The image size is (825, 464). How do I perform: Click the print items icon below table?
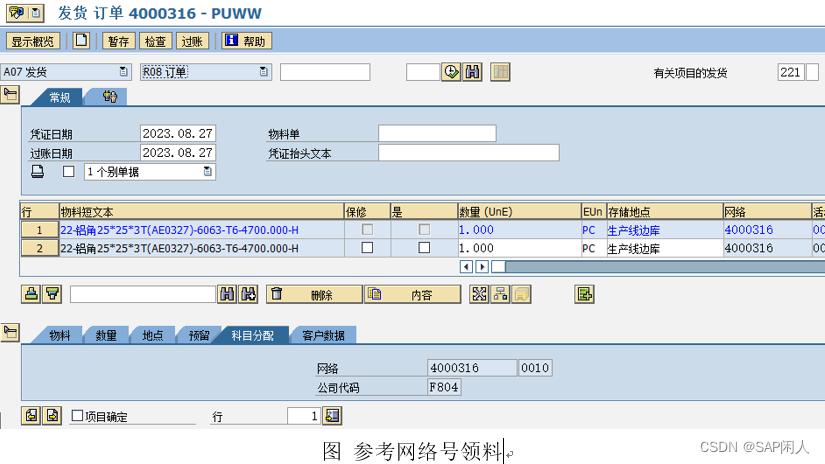point(31,294)
